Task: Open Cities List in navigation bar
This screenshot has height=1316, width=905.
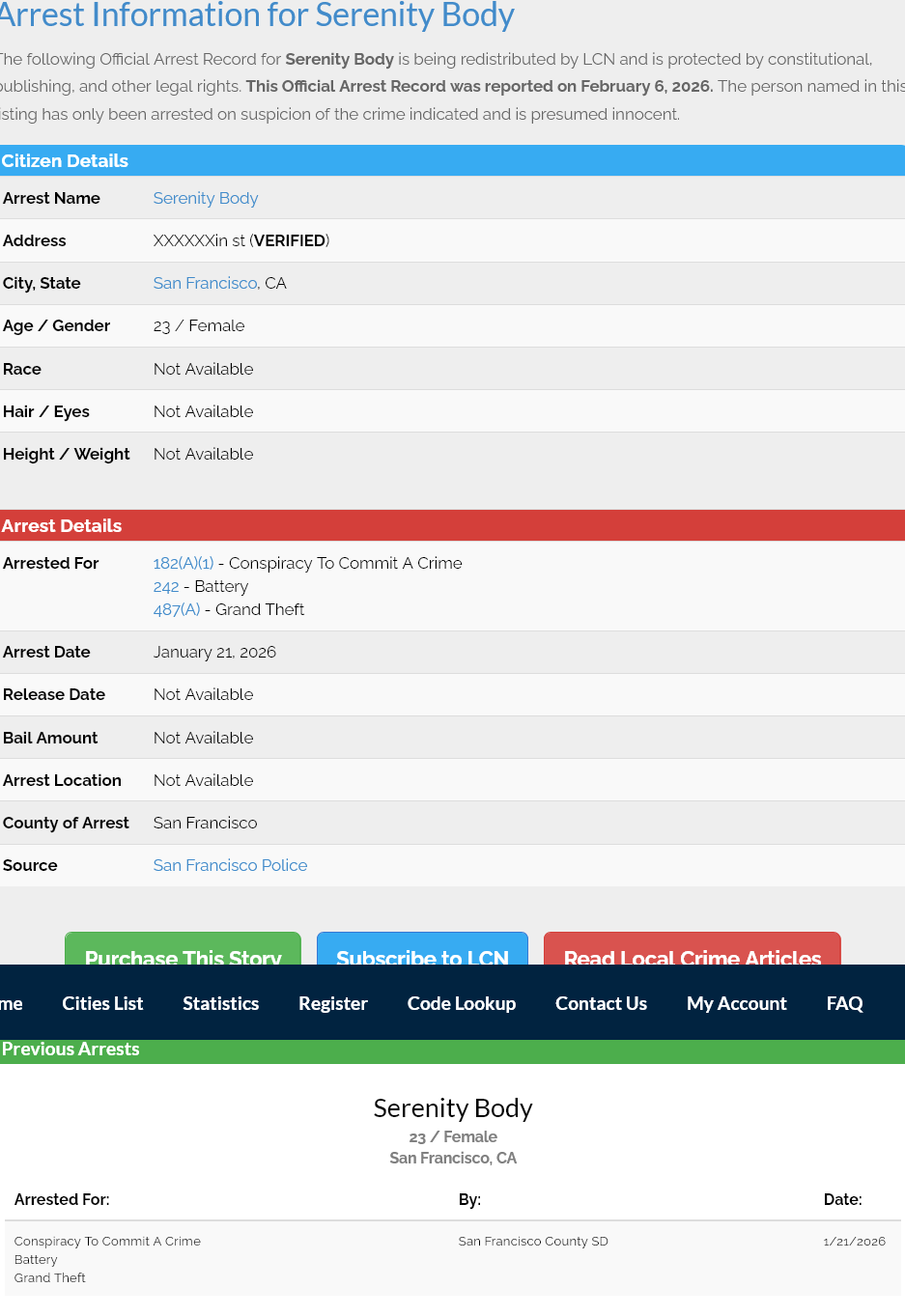Action: (102, 1003)
